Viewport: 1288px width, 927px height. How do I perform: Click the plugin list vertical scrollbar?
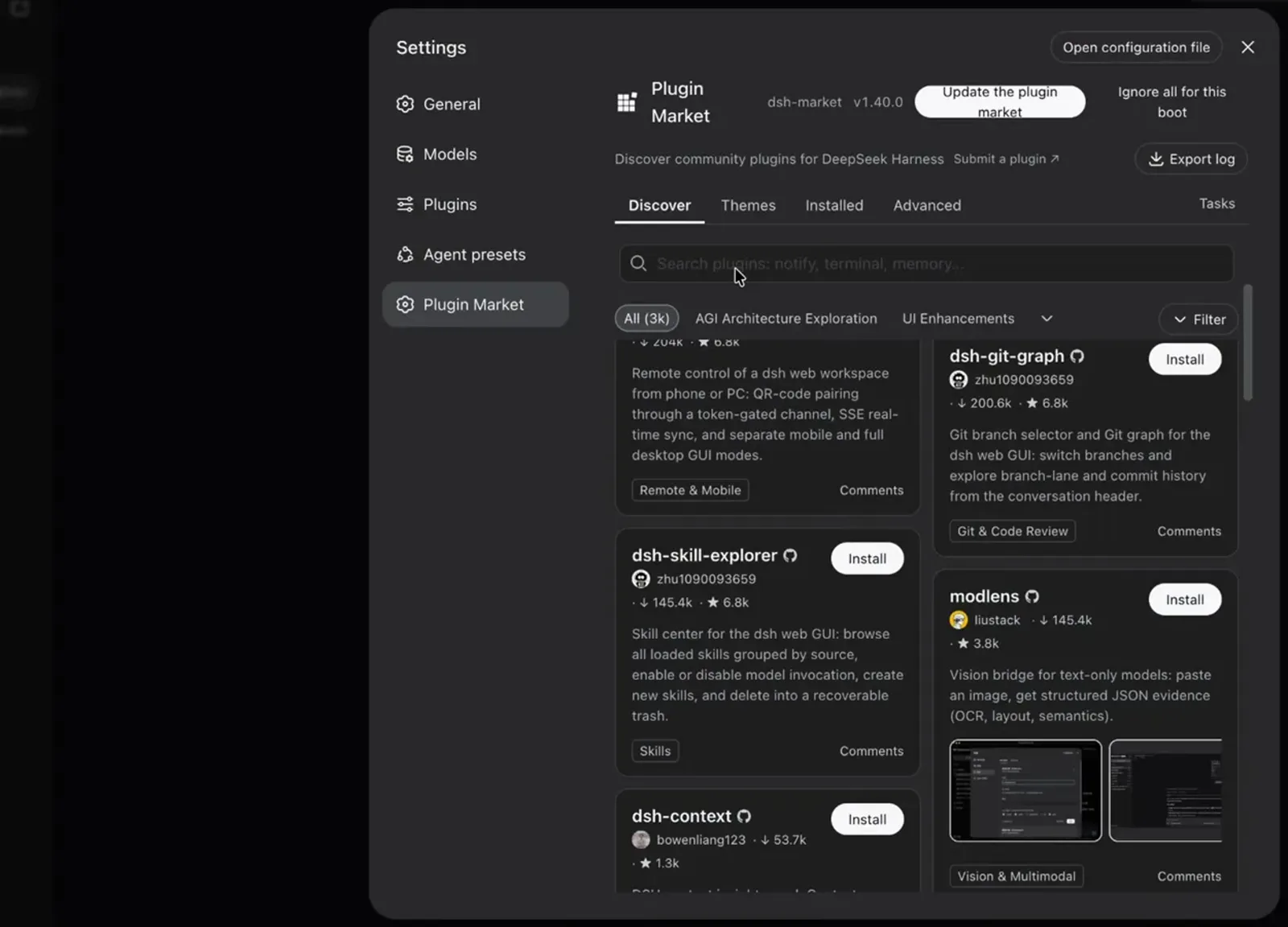coord(1248,342)
